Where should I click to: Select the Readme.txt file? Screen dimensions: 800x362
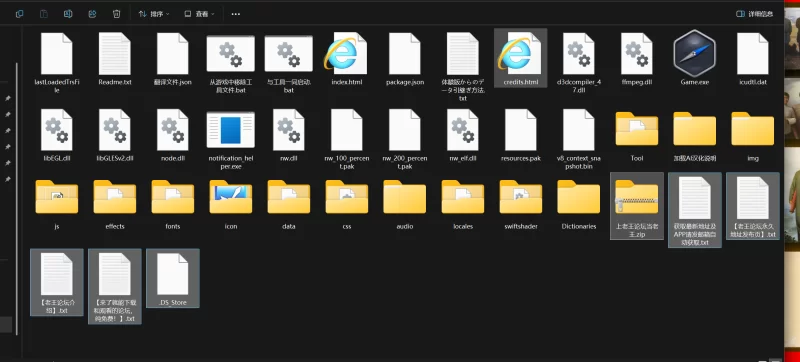[115, 58]
